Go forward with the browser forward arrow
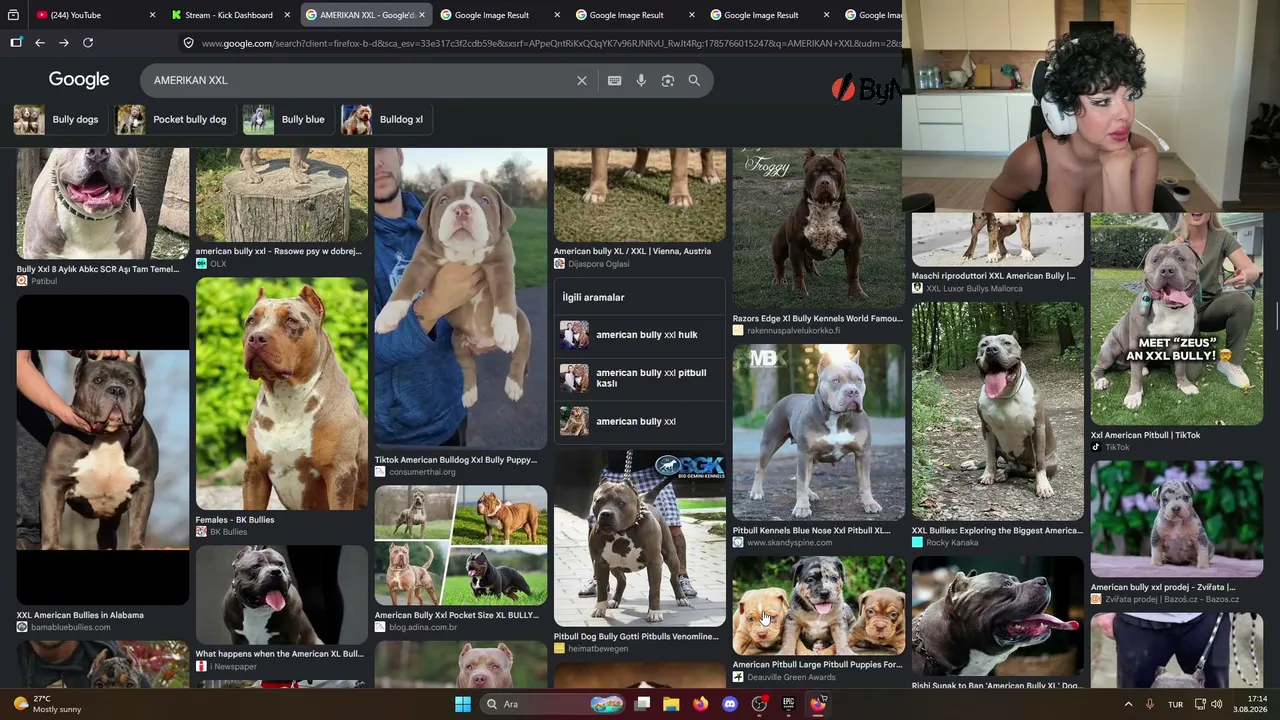 (64, 43)
